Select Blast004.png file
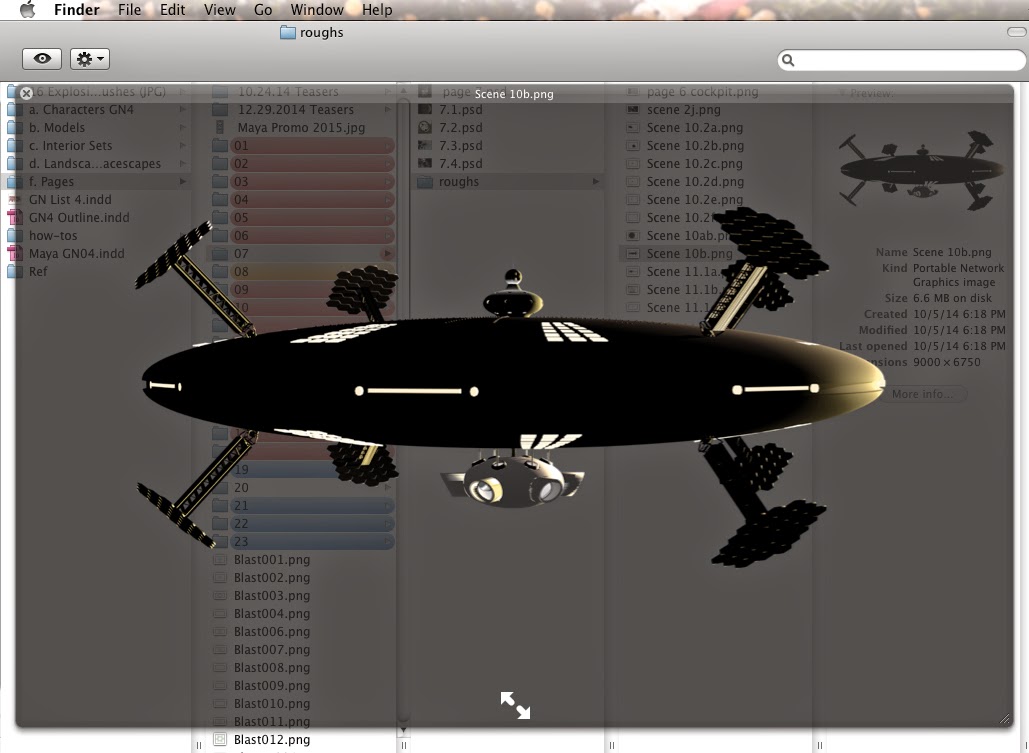 (x=272, y=614)
